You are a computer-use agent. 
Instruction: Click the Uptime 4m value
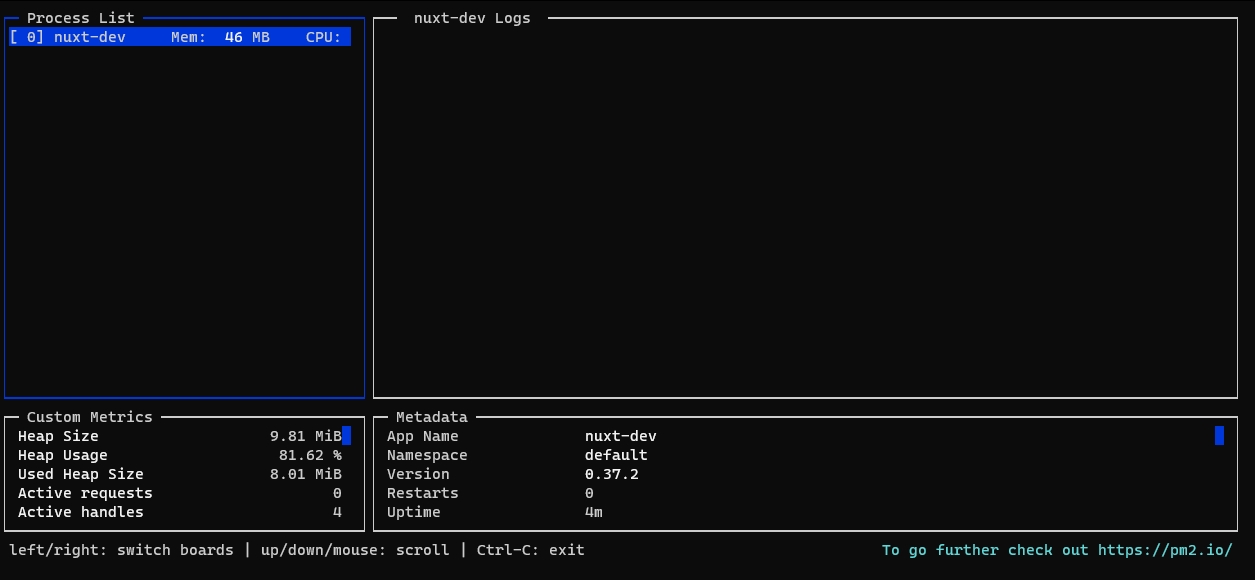pyautogui.click(x=594, y=512)
